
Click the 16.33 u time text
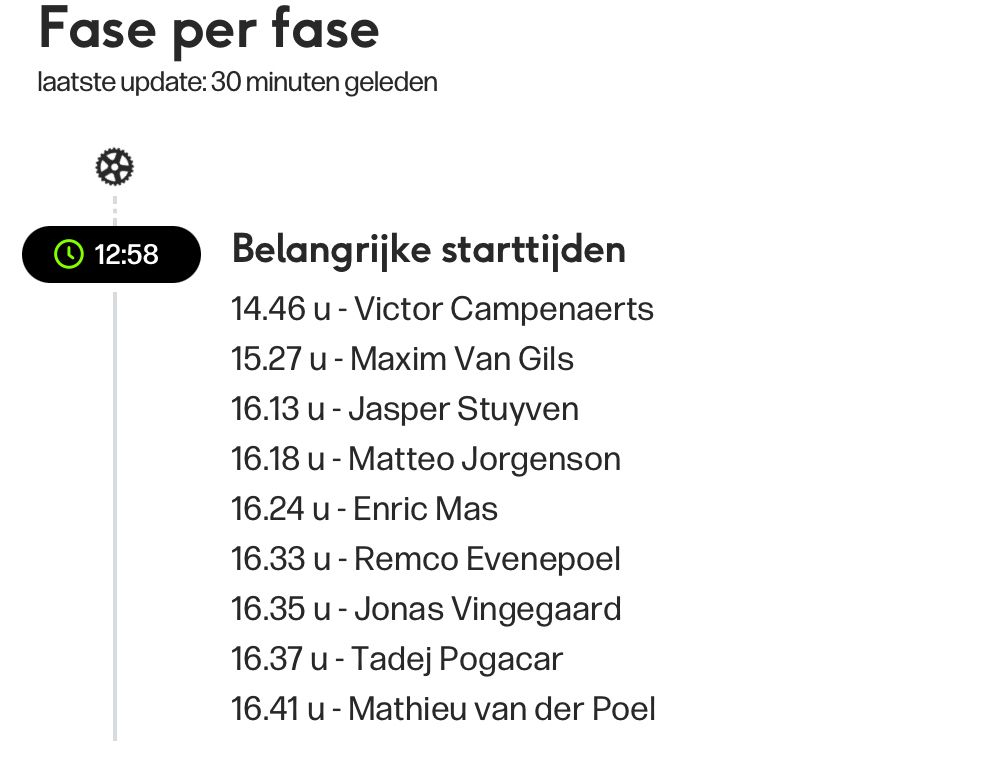281,559
